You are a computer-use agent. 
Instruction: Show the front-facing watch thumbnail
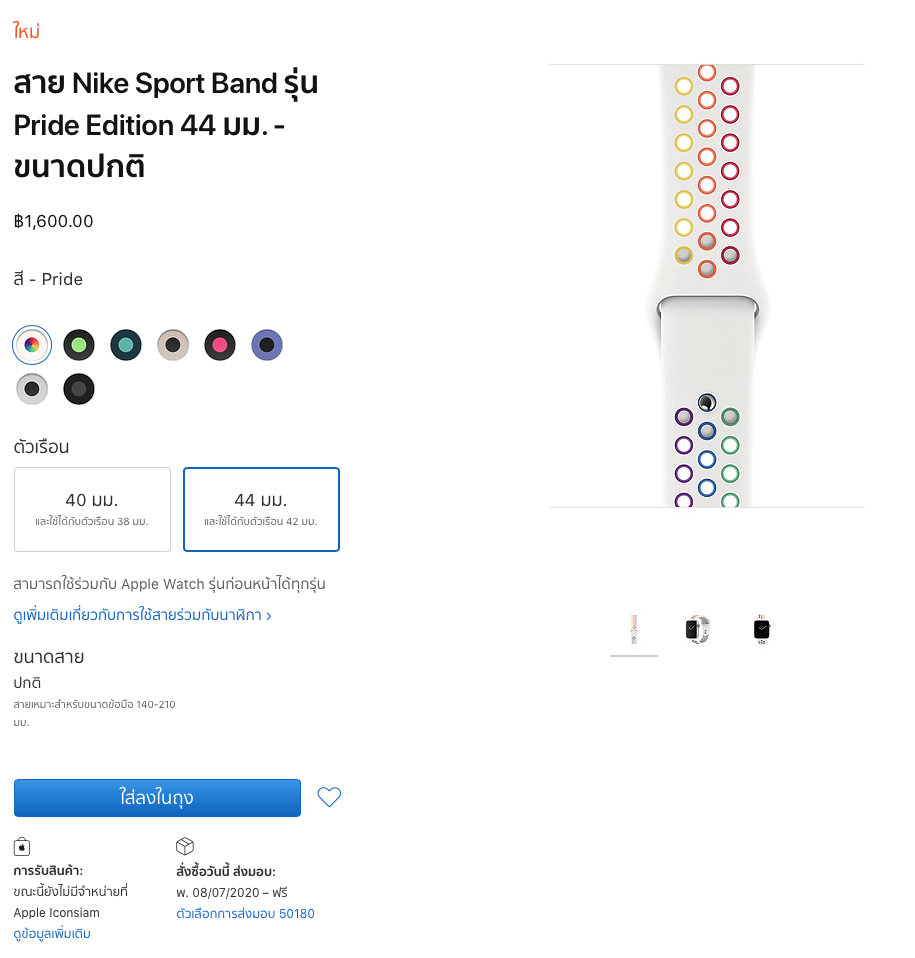click(x=762, y=630)
